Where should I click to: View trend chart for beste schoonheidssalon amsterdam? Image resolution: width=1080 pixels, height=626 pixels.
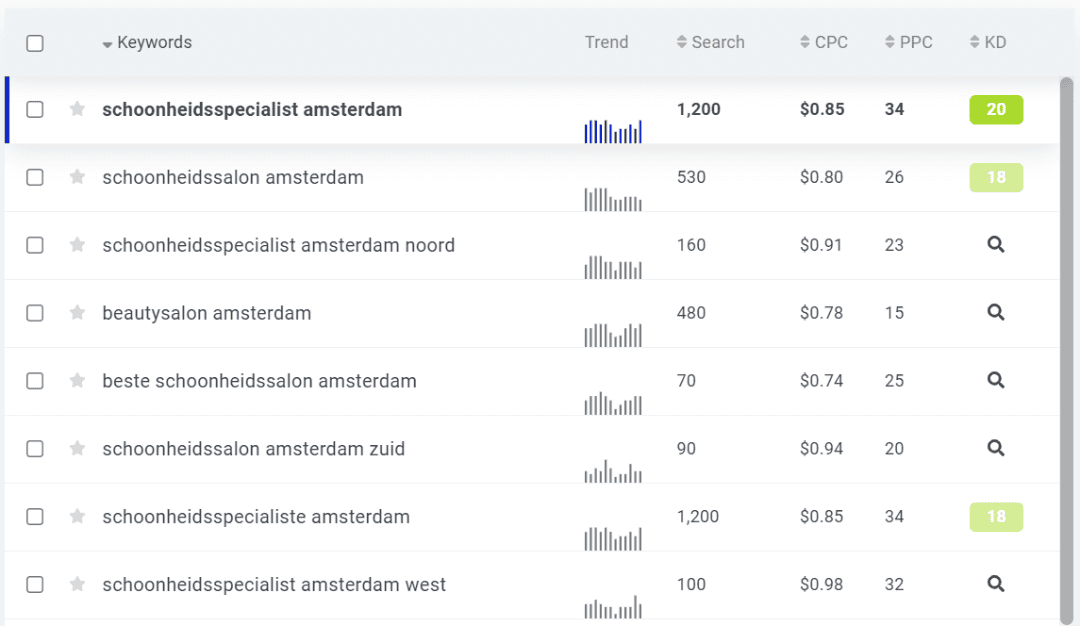pyautogui.click(x=613, y=403)
